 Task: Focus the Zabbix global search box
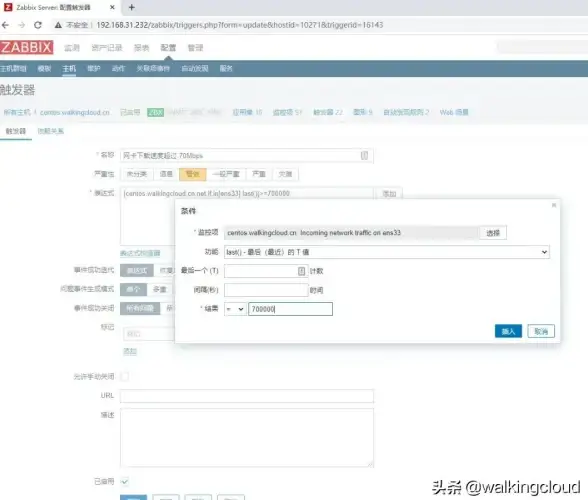pyautogui.click(x=542, y=47)
